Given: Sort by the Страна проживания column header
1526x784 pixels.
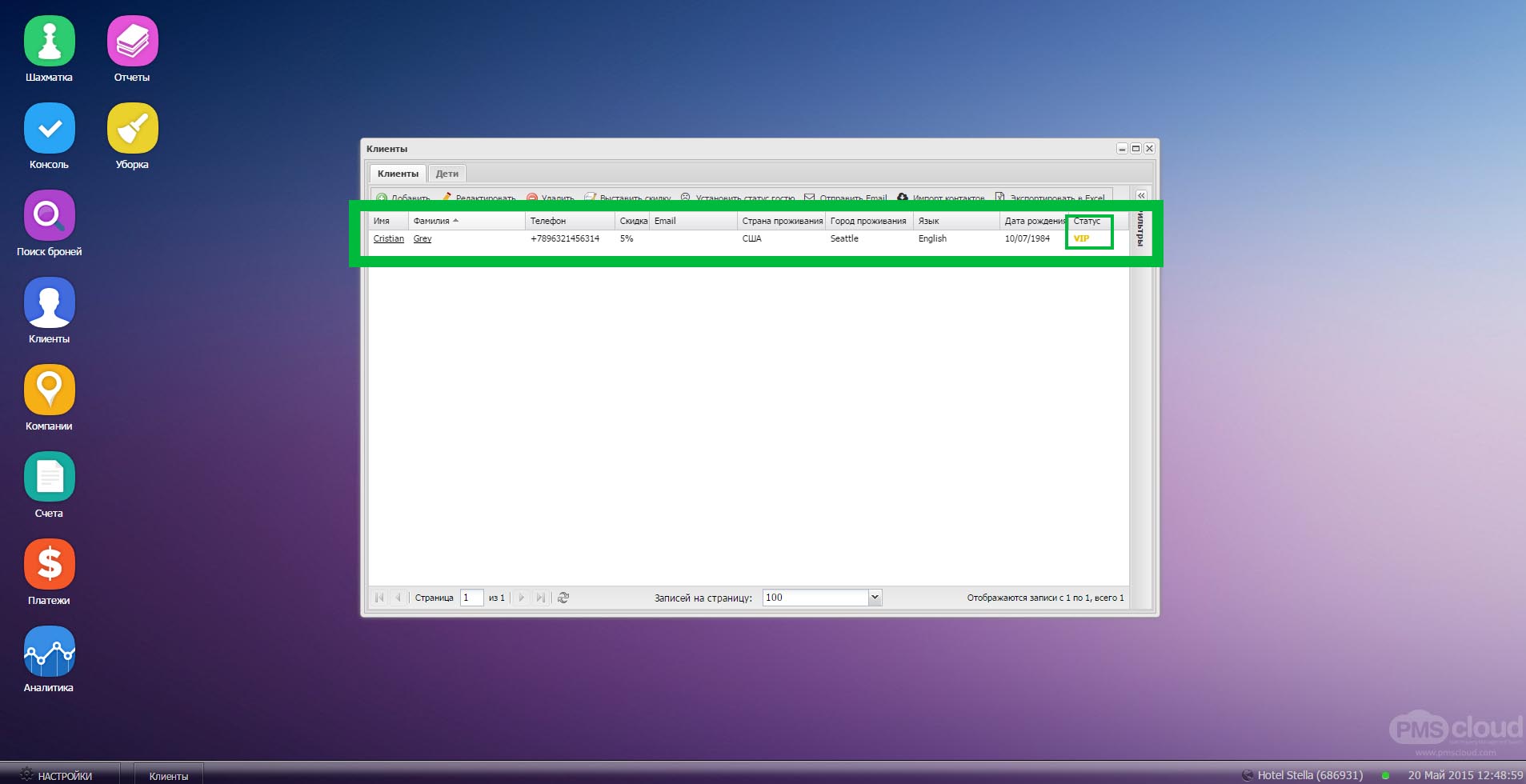Looking at the screenshot, I should coord(781,221).
